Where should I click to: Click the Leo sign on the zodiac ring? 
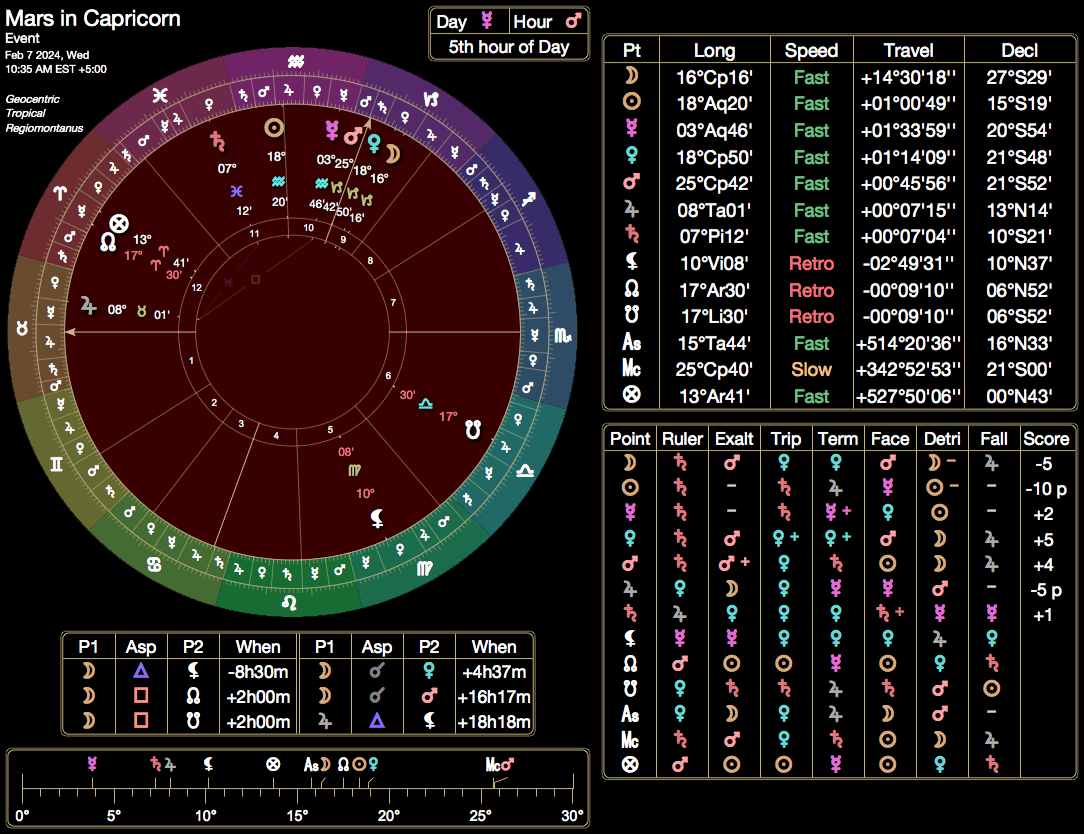(290, 603)
